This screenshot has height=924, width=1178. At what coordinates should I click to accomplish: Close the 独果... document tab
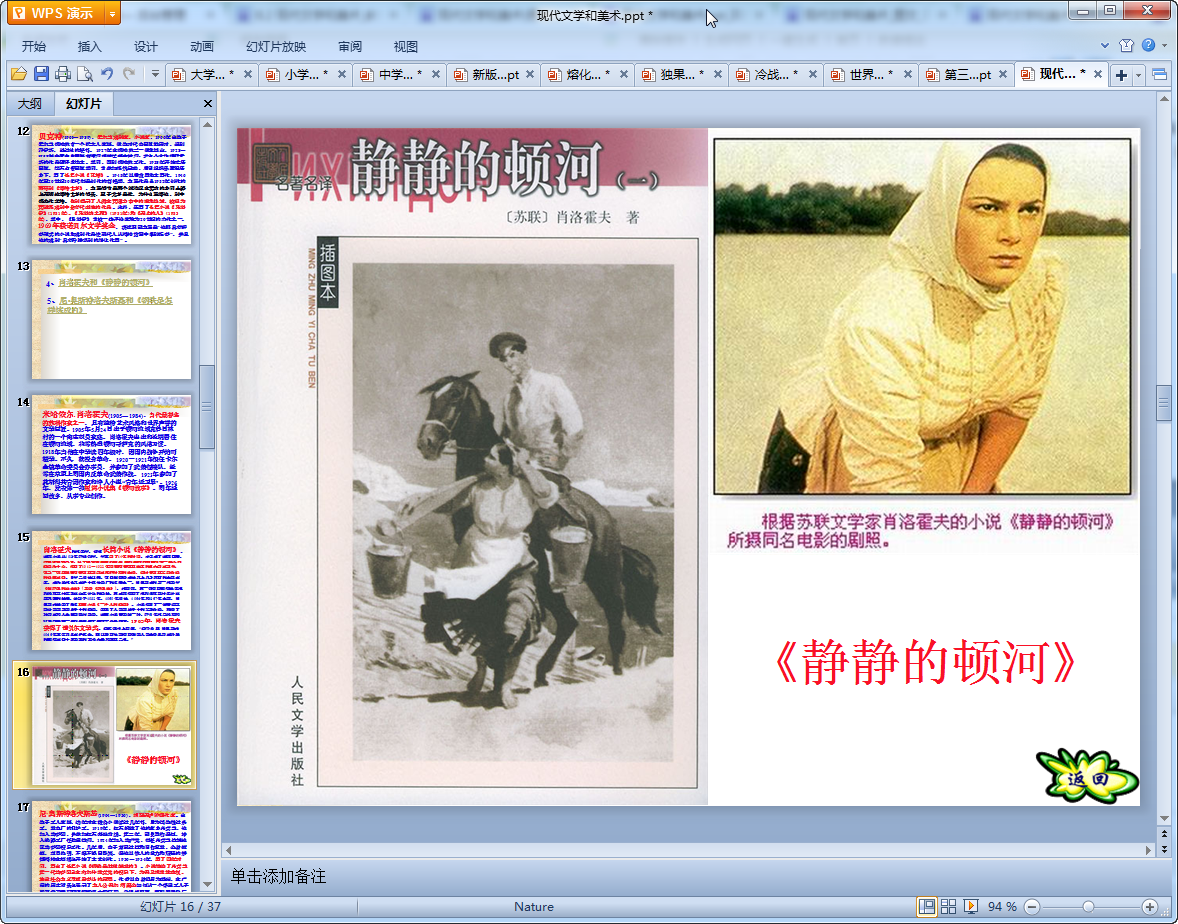[717, 74]
